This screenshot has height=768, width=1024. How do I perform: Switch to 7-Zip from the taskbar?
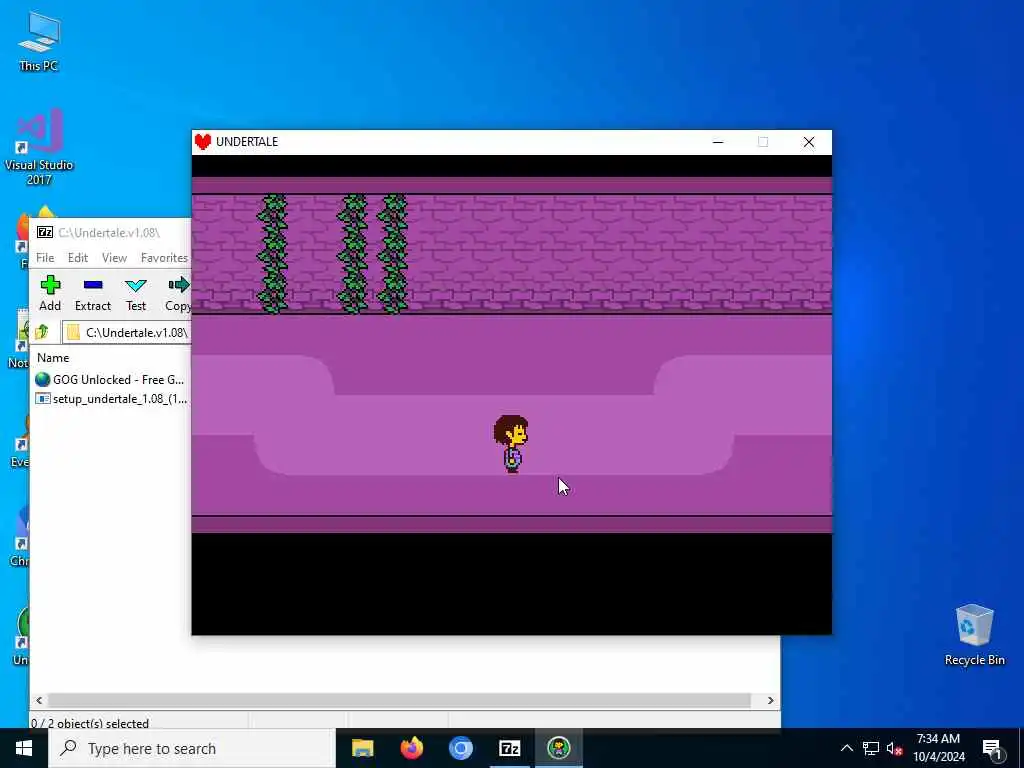[x=509, y=748]
